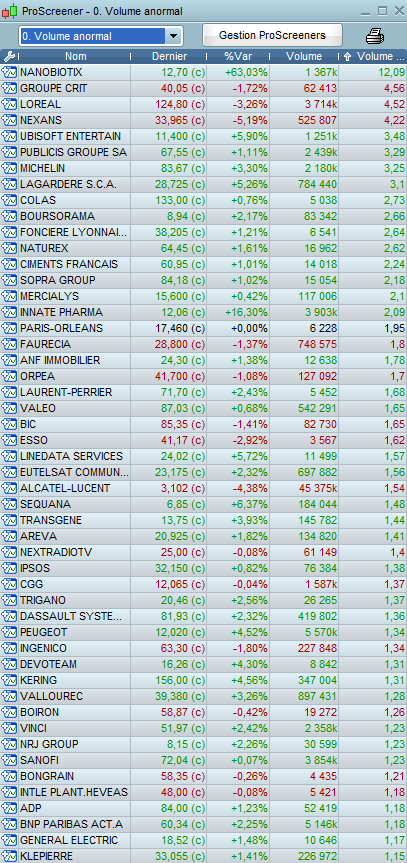Screen dimensions: 407x863
Task: Select the INTLE PLANT.HEVEAS name cell
Action: coord(74,792)
